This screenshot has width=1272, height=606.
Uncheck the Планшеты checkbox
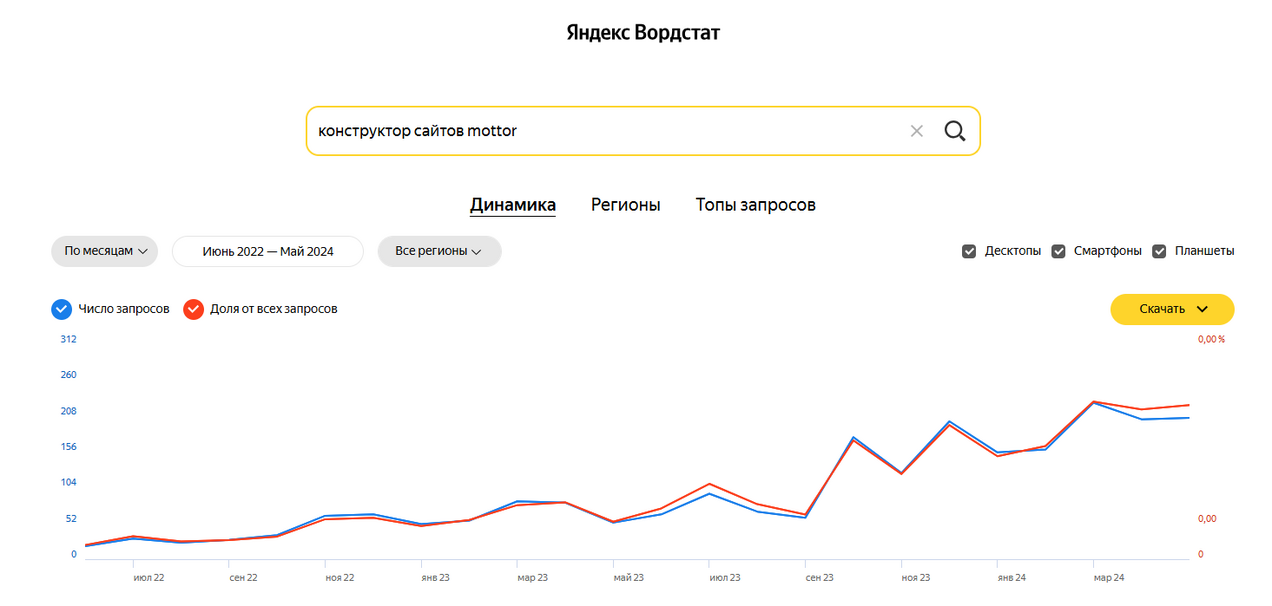point(1160,251)
